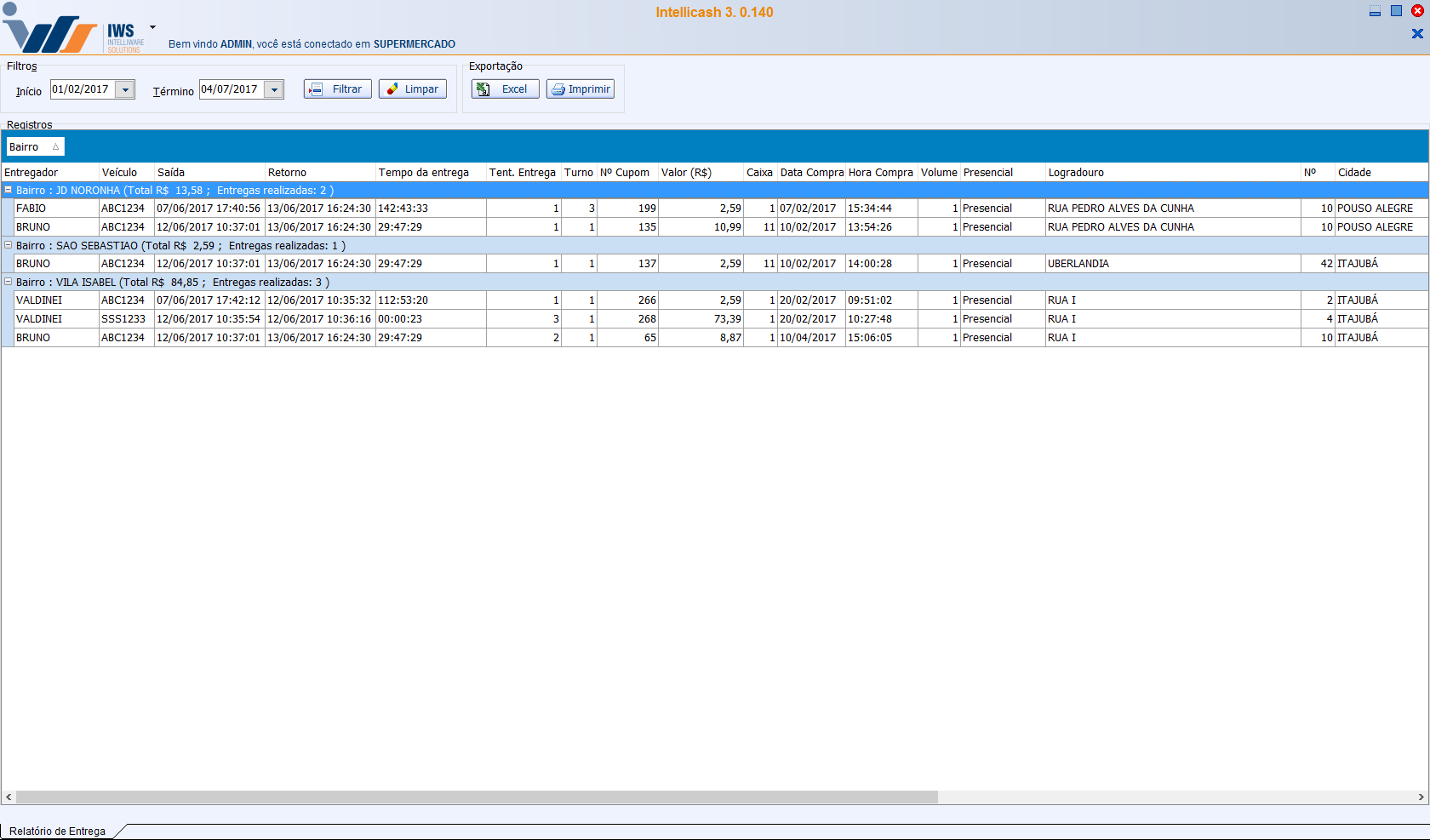This screenshot has width=1430, height=840.
Task: Collapse the JD NORONHA bairro group
Action: [x=9, y=191]
